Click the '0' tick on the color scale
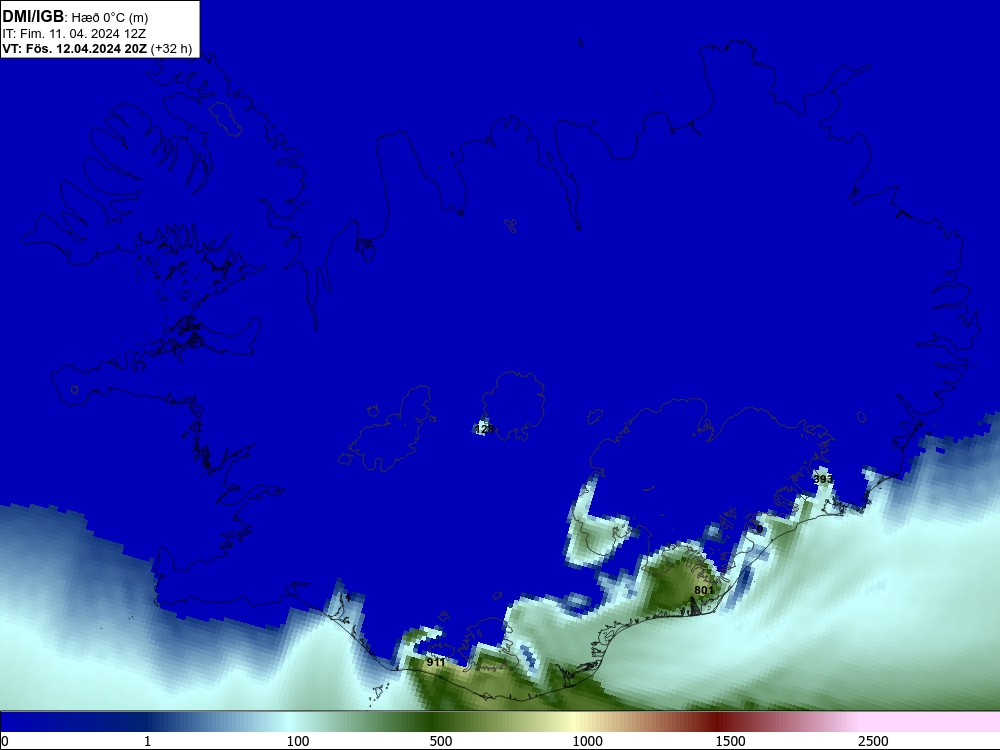The image size is (1000, 750). coord(5,741)
